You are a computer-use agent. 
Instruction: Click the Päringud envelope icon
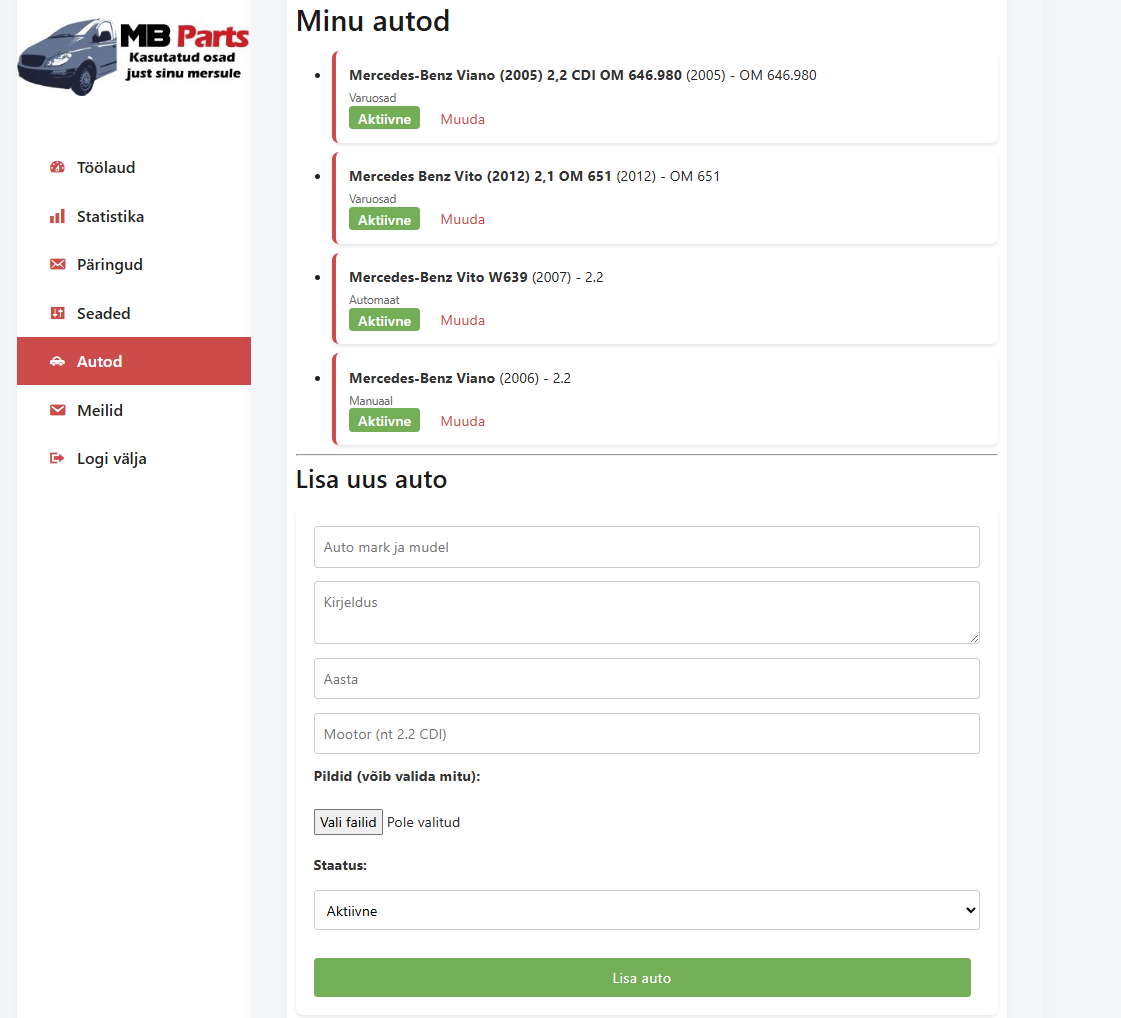57,265
